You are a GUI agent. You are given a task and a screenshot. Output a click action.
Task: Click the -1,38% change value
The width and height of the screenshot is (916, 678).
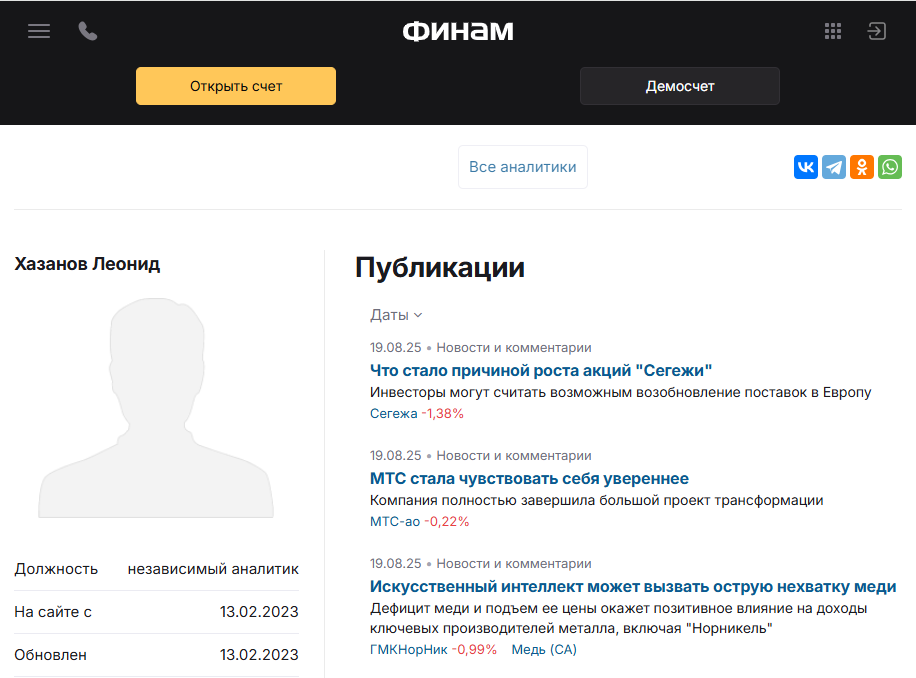pyautogui.click(x=442, y=413)
